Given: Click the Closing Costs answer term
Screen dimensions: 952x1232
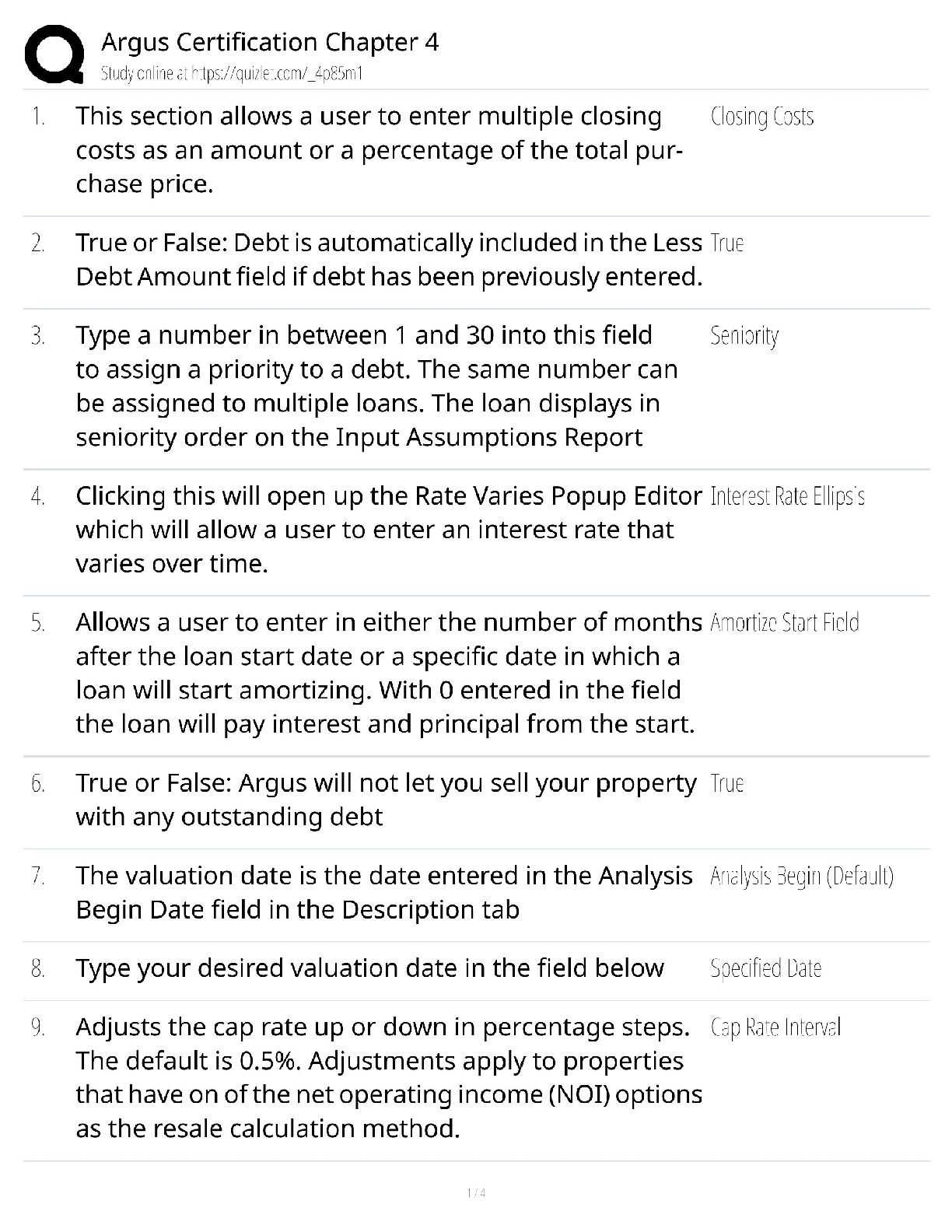Looking at the screenshot, I should point(762,117).
